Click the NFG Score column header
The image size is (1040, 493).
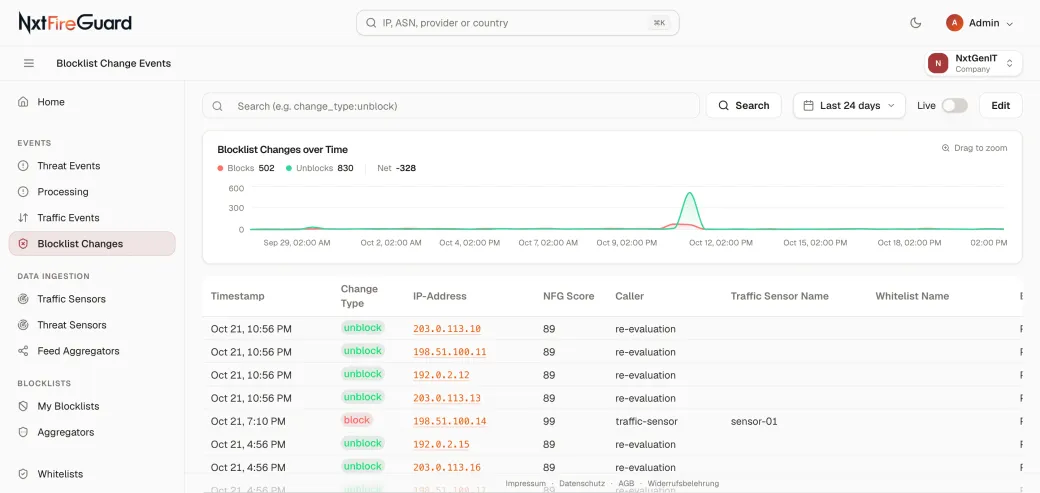pyautogui.click(x=568, y=296)
